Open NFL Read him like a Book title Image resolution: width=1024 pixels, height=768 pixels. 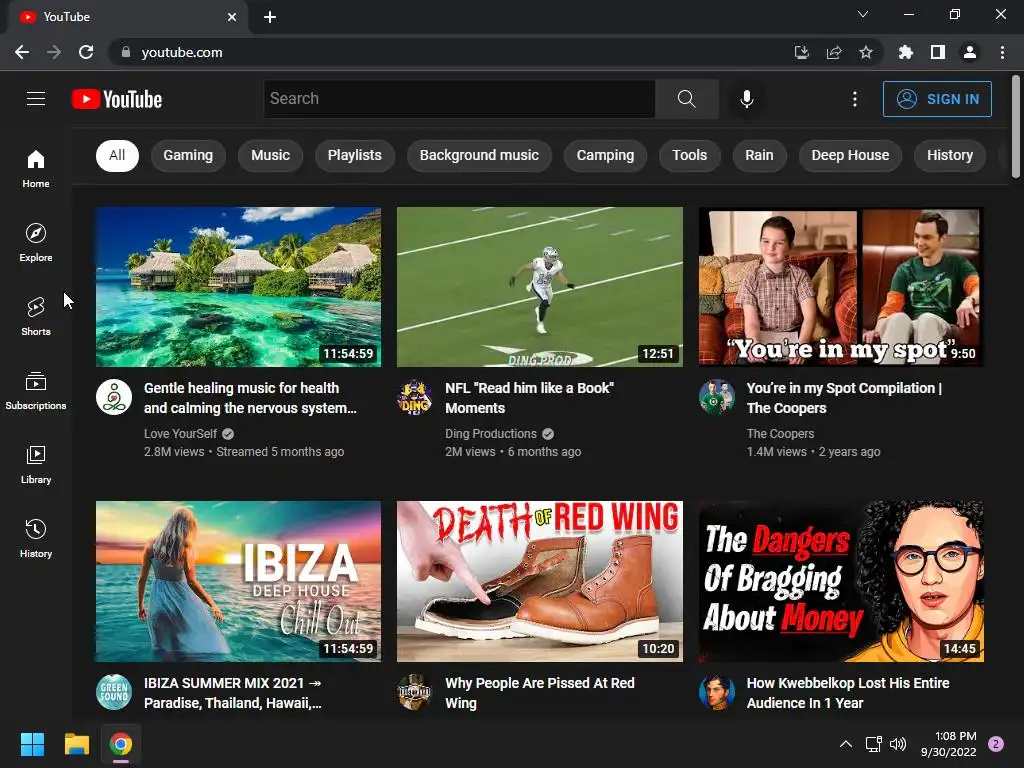click(x=530, y=398)
